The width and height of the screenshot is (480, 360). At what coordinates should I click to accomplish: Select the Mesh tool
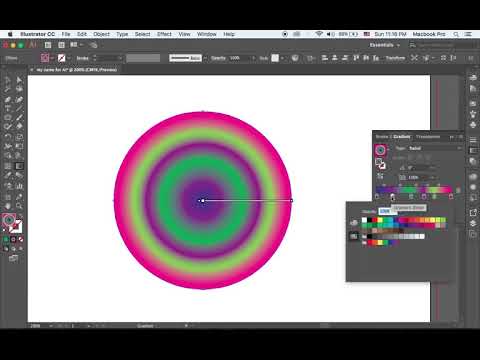[x=7, y=166]
